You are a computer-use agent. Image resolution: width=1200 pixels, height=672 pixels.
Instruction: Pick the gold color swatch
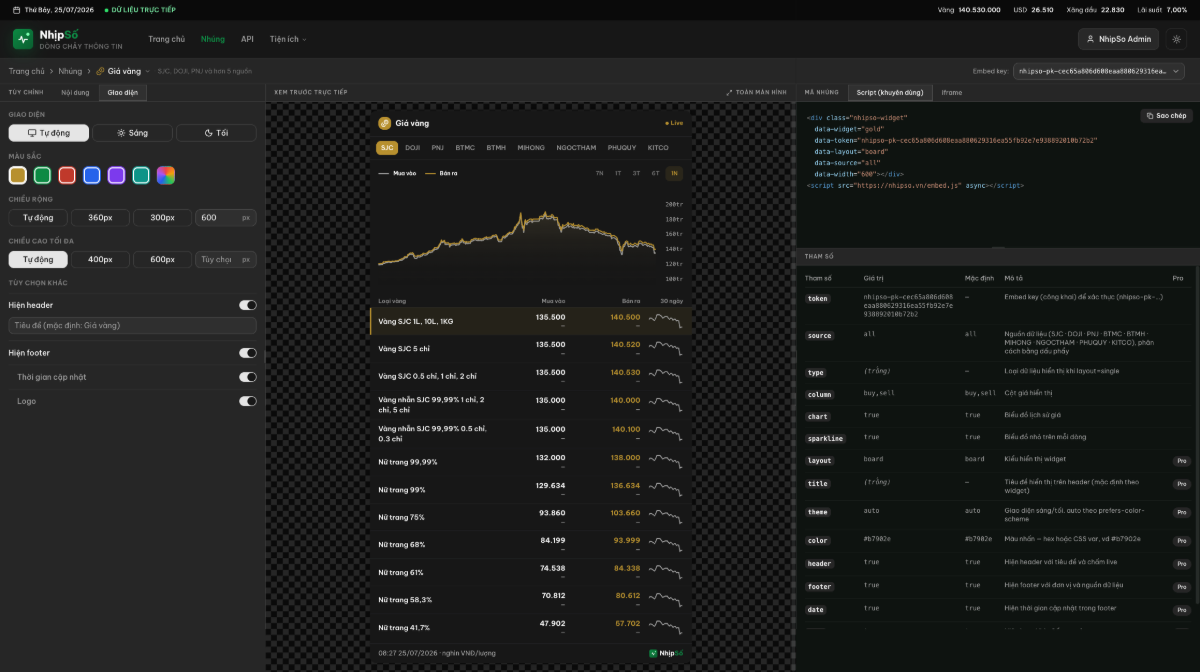coord(17,175)
